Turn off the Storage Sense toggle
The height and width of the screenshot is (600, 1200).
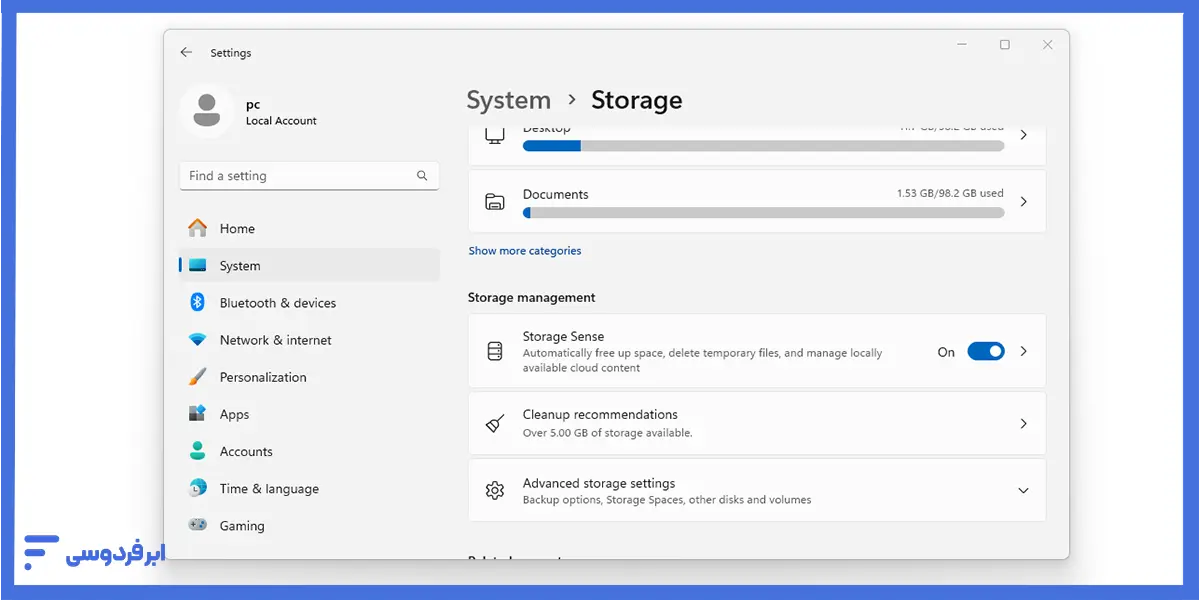986,352
